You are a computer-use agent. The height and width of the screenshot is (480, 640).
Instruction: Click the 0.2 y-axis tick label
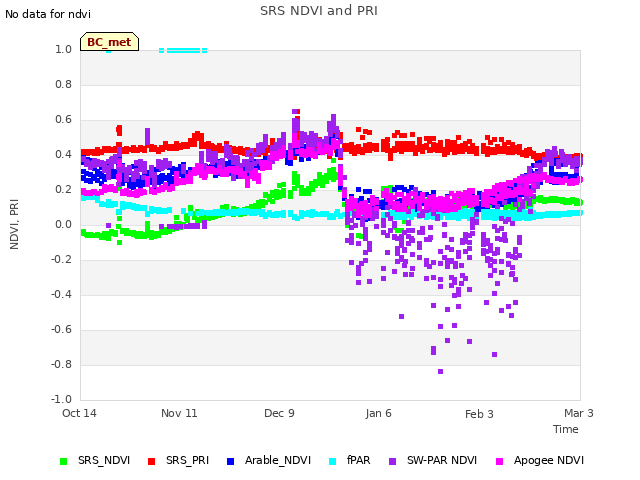(x=64, y=189)
